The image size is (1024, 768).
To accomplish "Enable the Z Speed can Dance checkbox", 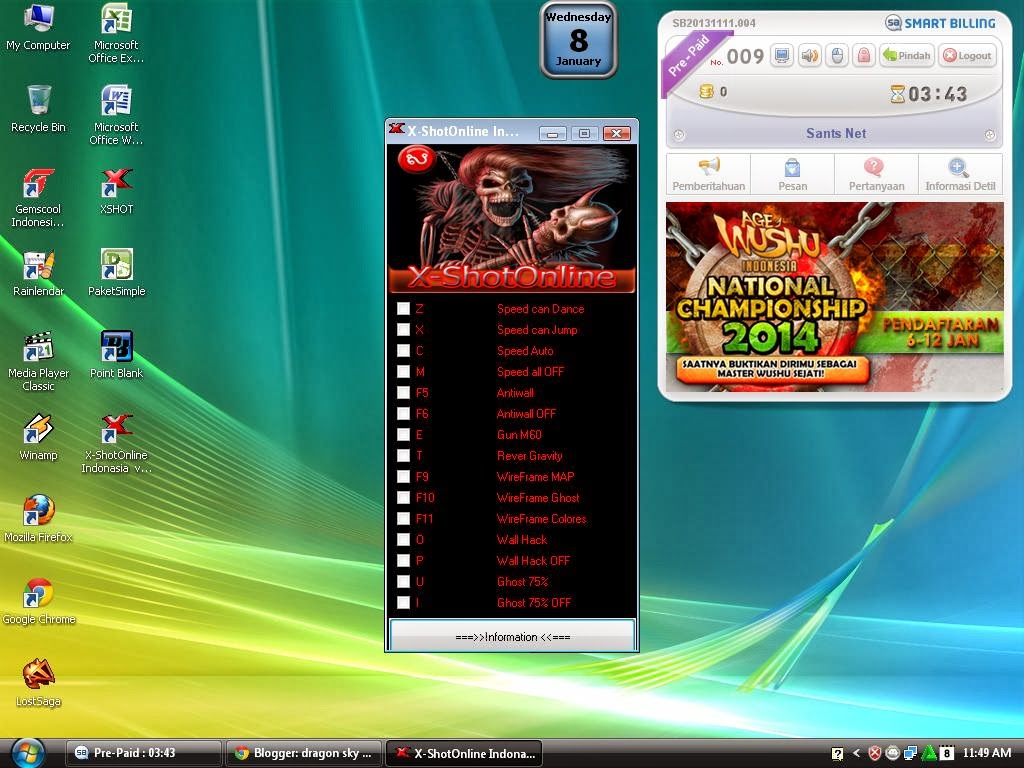I will pos(404,309).
